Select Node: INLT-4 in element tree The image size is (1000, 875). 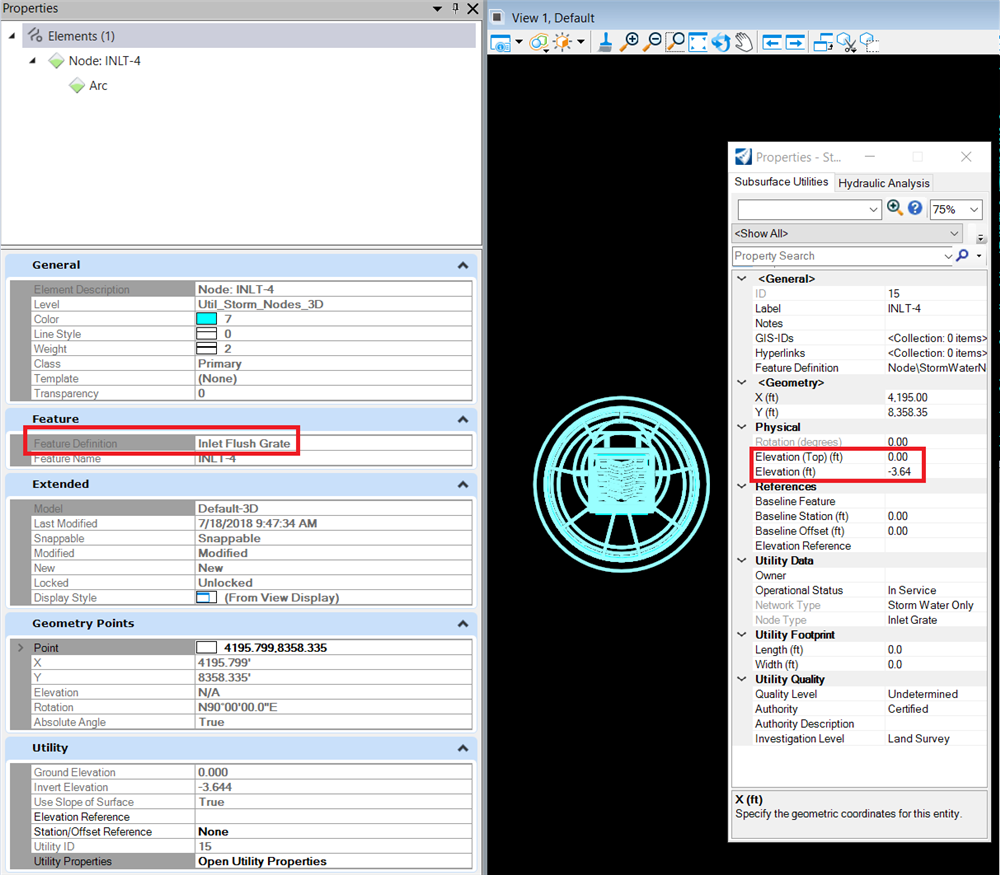pos(104,61)
